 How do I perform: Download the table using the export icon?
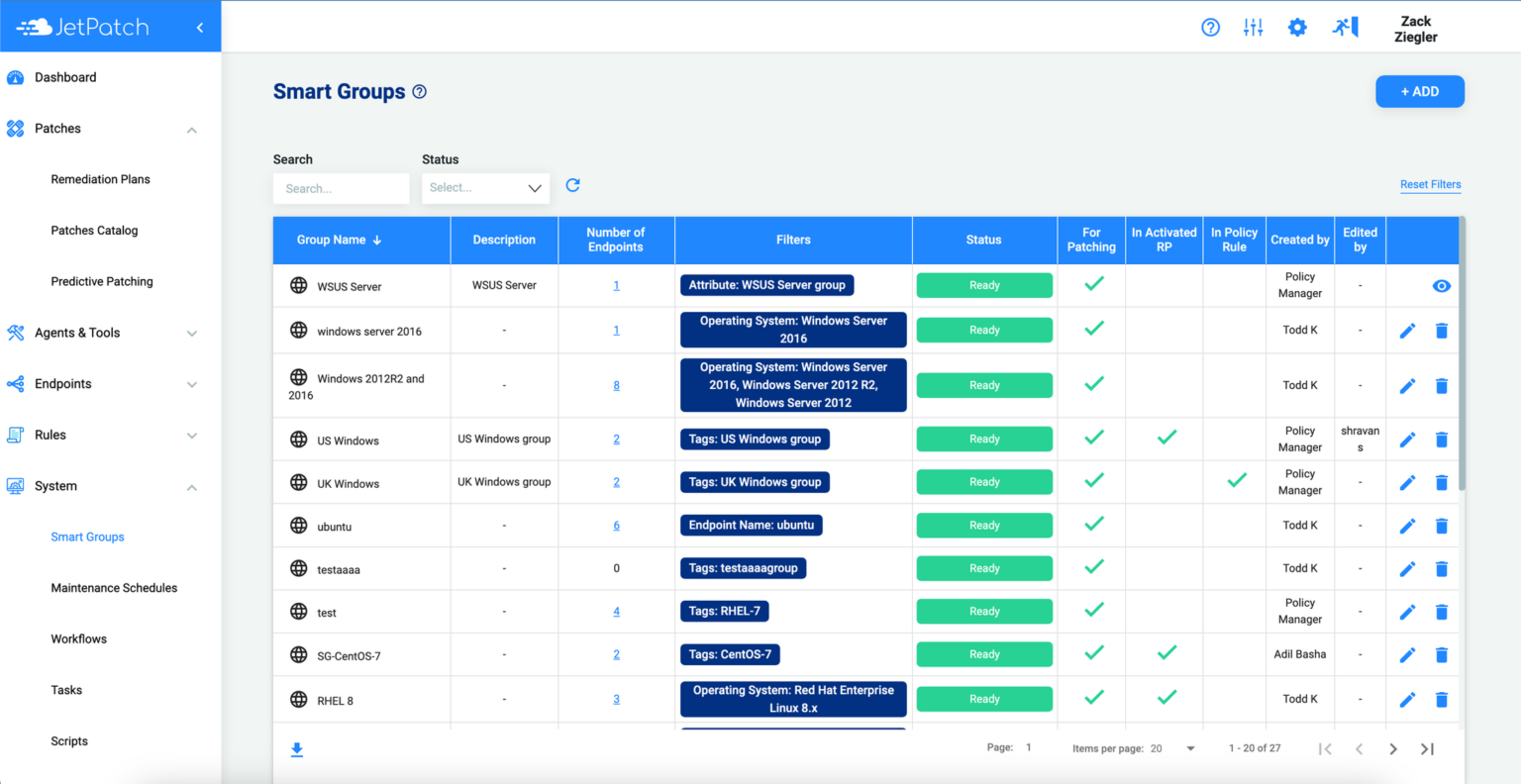[296, 749]
